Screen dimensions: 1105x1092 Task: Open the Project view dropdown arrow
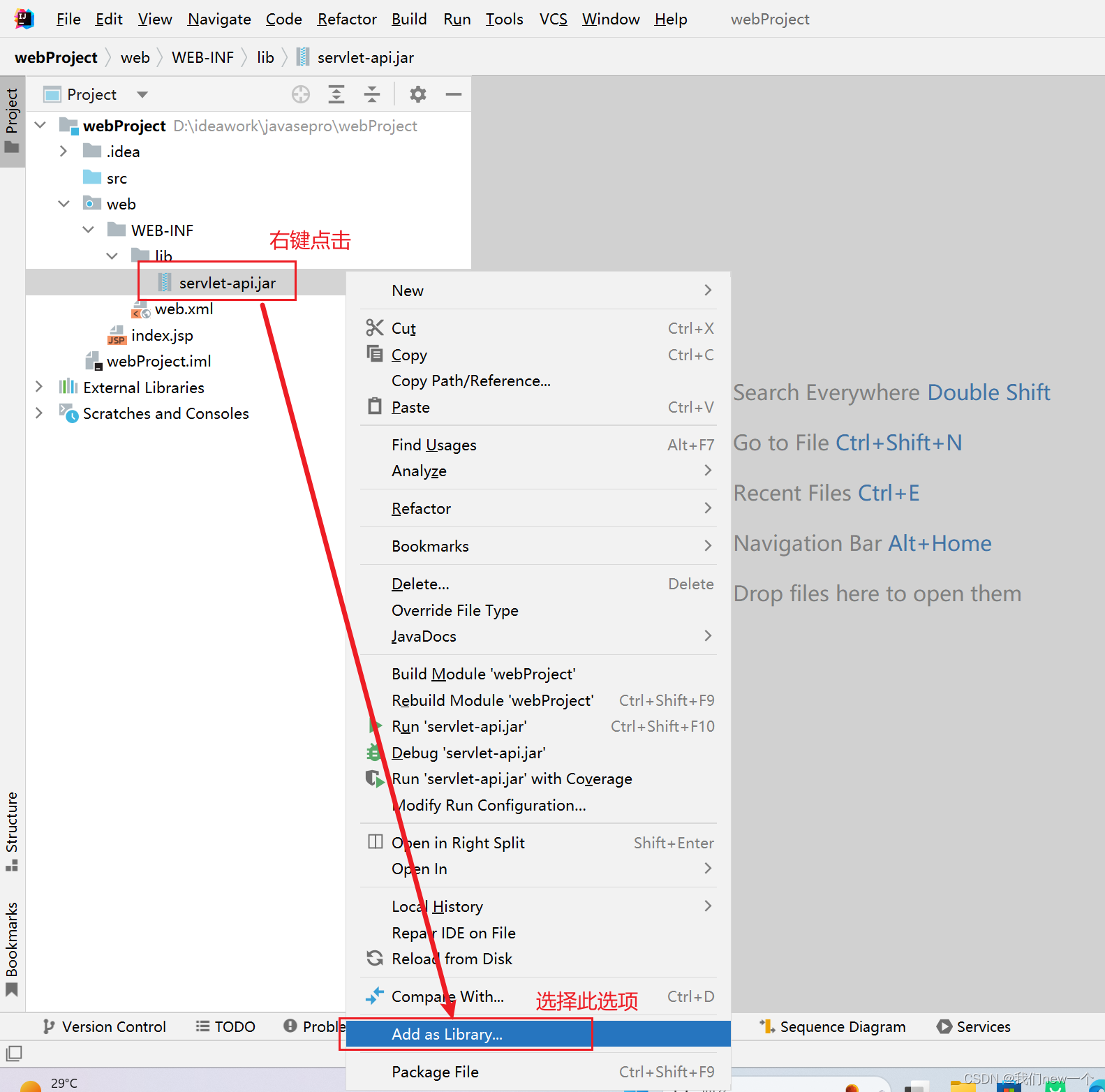142,94
